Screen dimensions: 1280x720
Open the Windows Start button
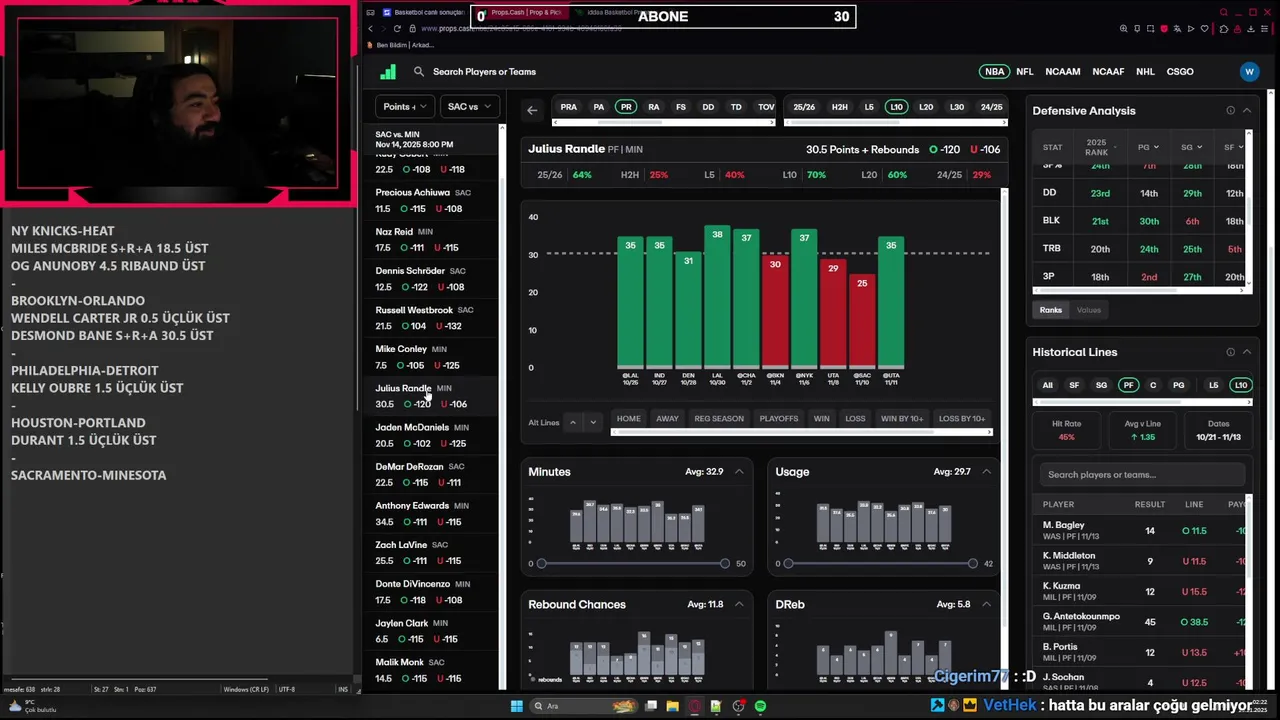click(516, 706)
